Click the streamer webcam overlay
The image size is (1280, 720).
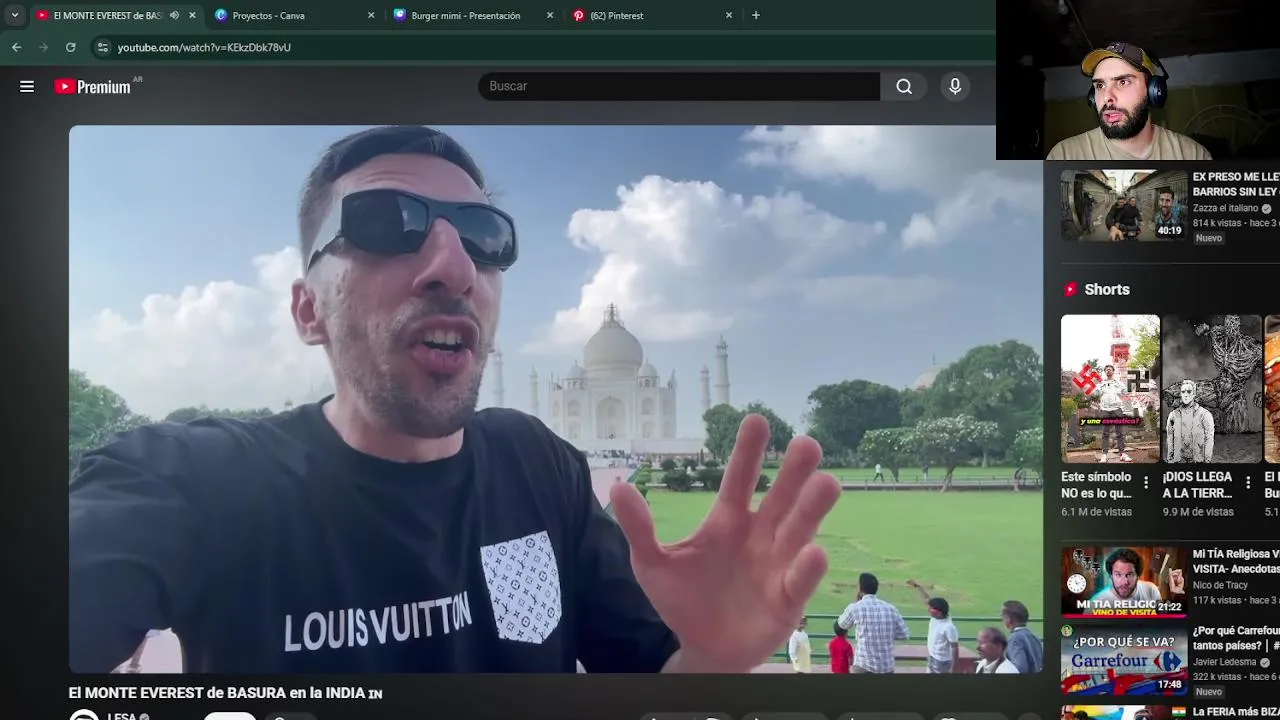1138,80
